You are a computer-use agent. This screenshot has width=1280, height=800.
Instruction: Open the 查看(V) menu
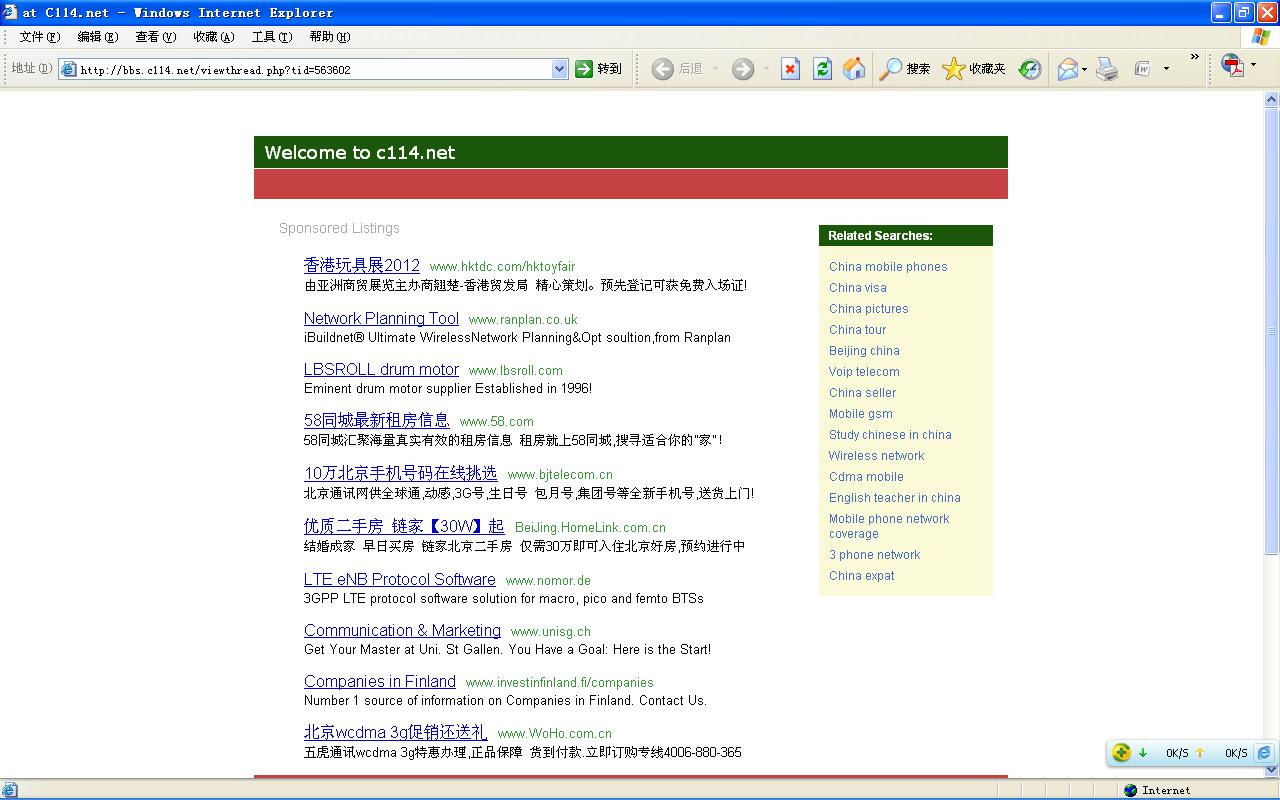click(x=156, y=37)
